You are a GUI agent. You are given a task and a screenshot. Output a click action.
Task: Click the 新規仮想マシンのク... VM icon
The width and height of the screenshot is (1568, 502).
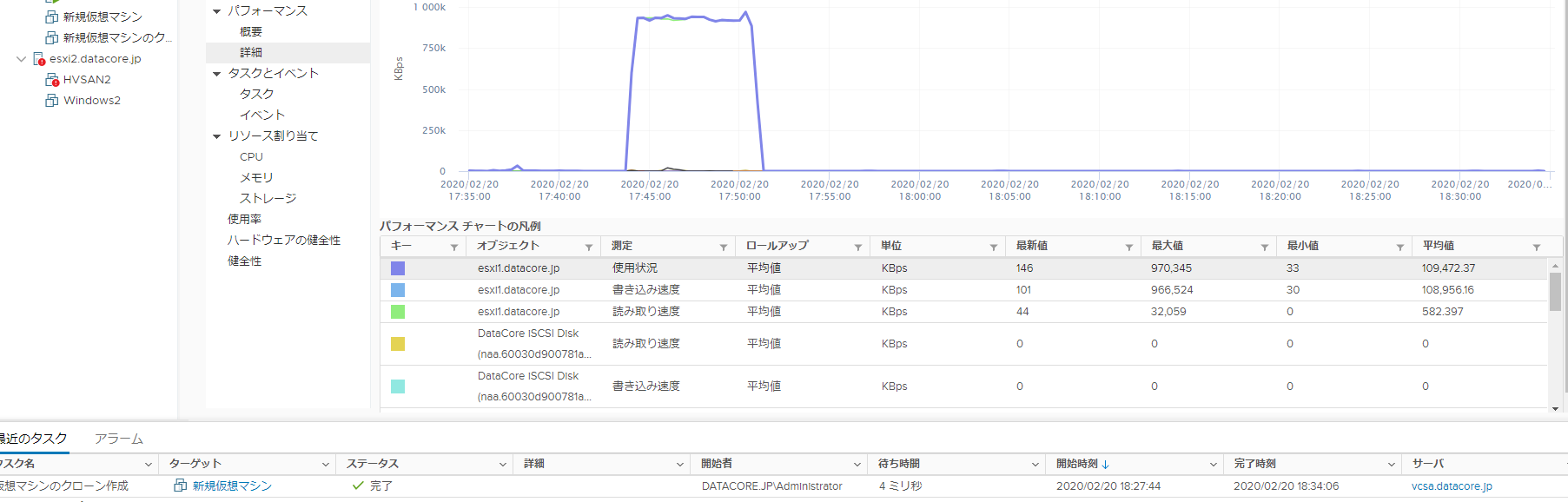pyautogui.click(x=52, y=37)
